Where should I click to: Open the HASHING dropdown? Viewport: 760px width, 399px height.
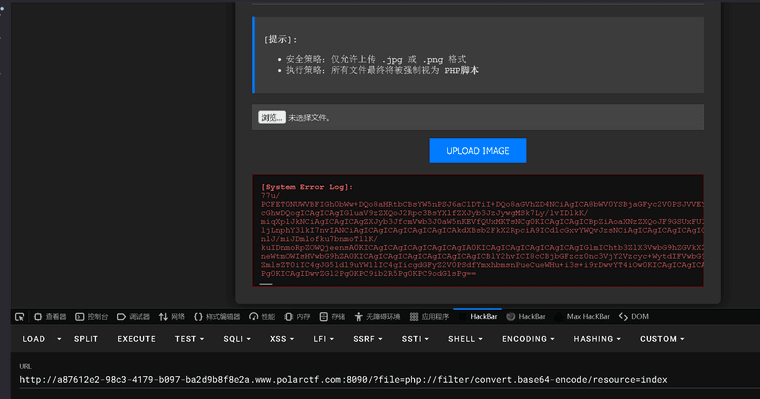pyautogui.click(x=597, y=339)
